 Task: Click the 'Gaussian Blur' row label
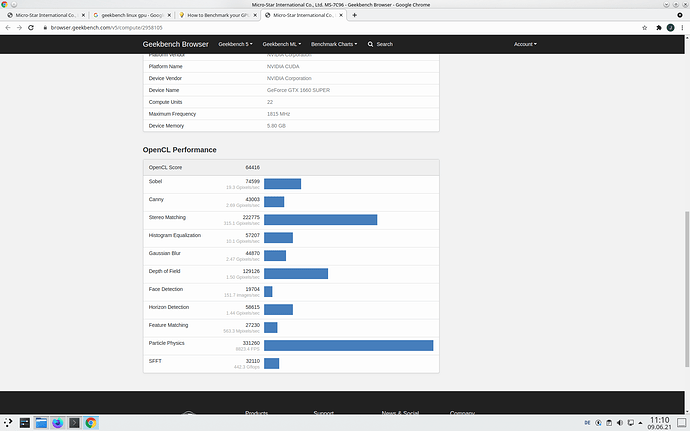click(165, 253)
